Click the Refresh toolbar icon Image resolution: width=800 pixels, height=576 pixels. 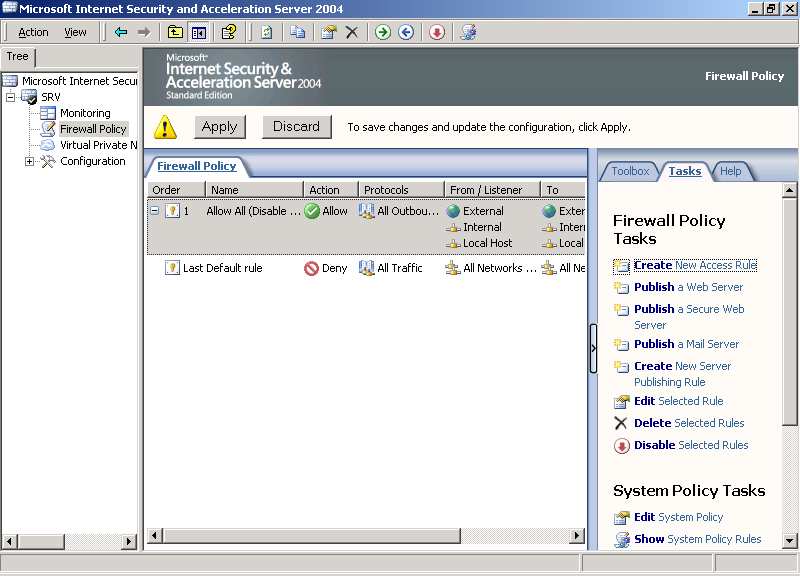pos(266,32)
